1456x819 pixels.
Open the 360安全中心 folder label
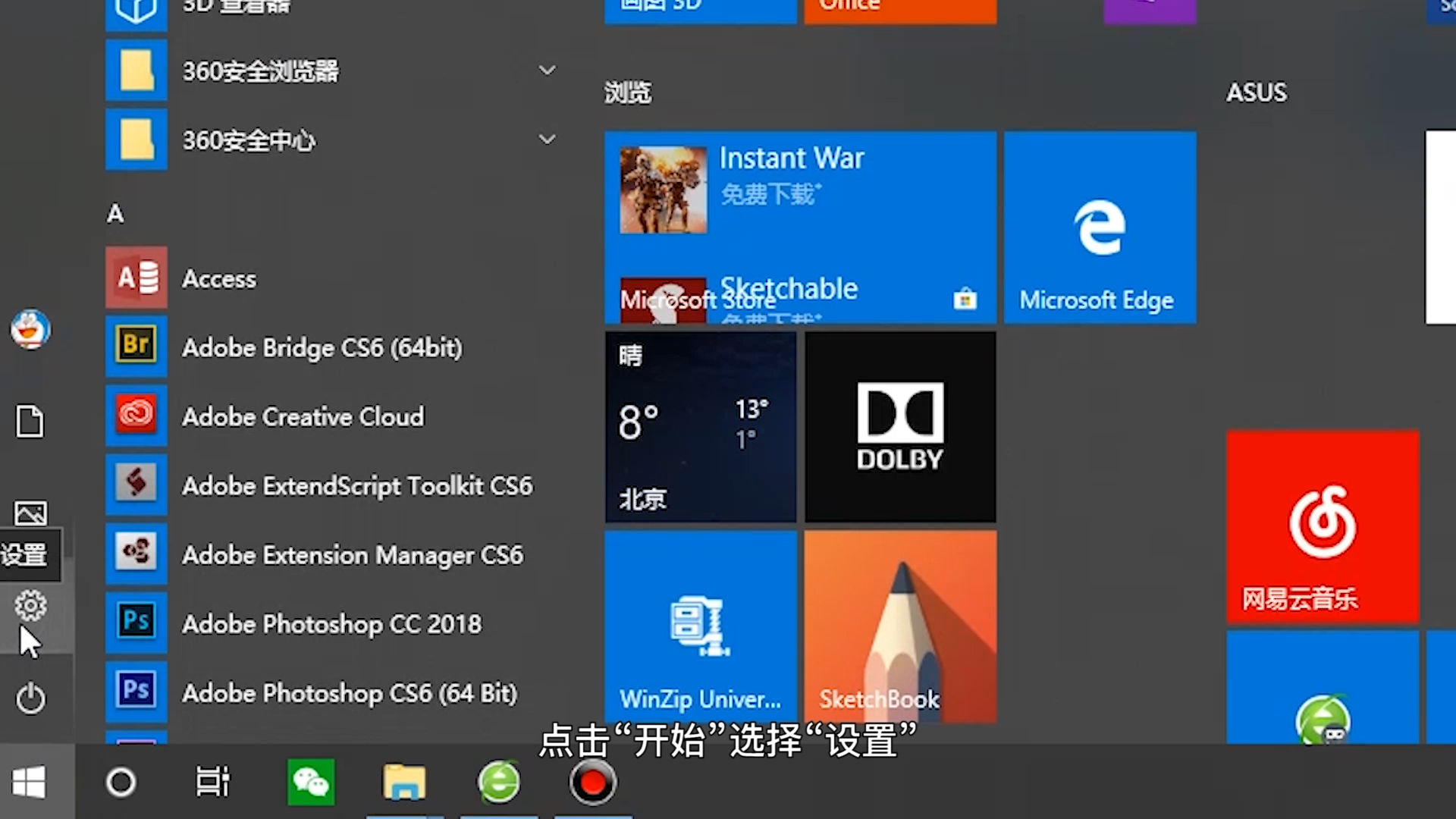click(x=249, y=140)
